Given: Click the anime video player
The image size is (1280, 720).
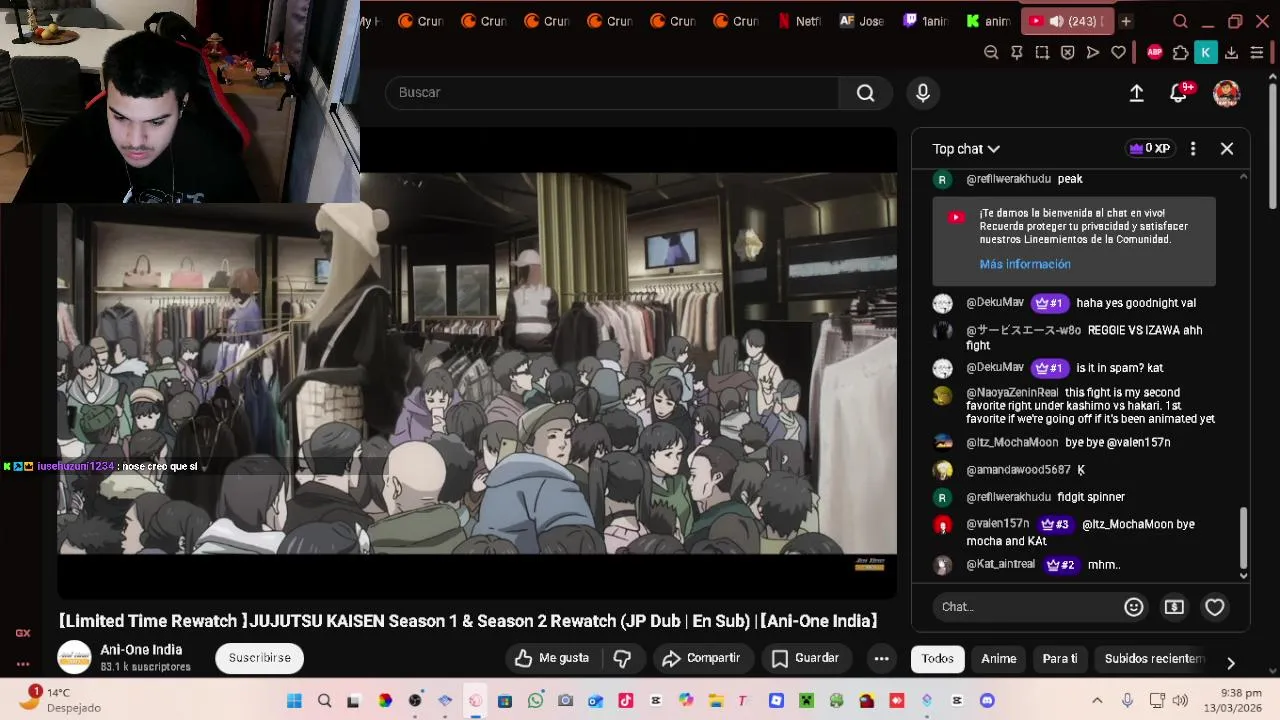Looking at the screenshot, I should pos(477,364).
